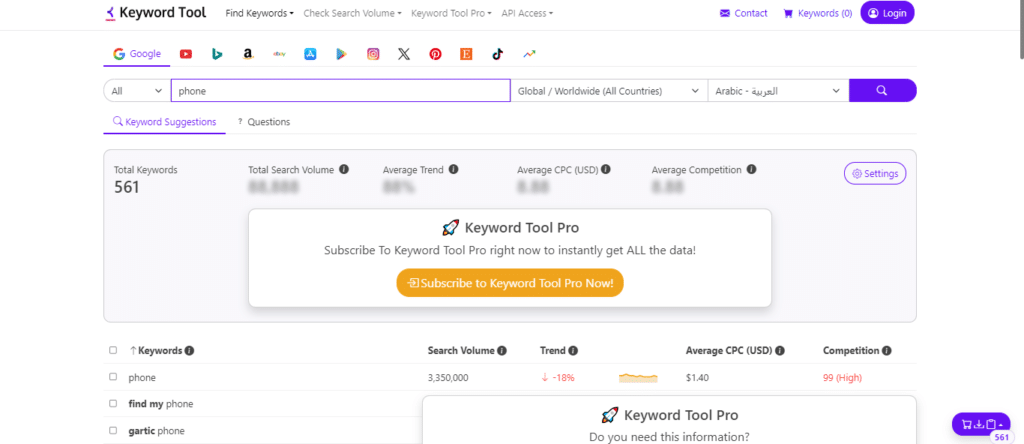This screenshot has width=1024, height=444.
Task: Open the Find Keywords menu
Action: (259, 13)
